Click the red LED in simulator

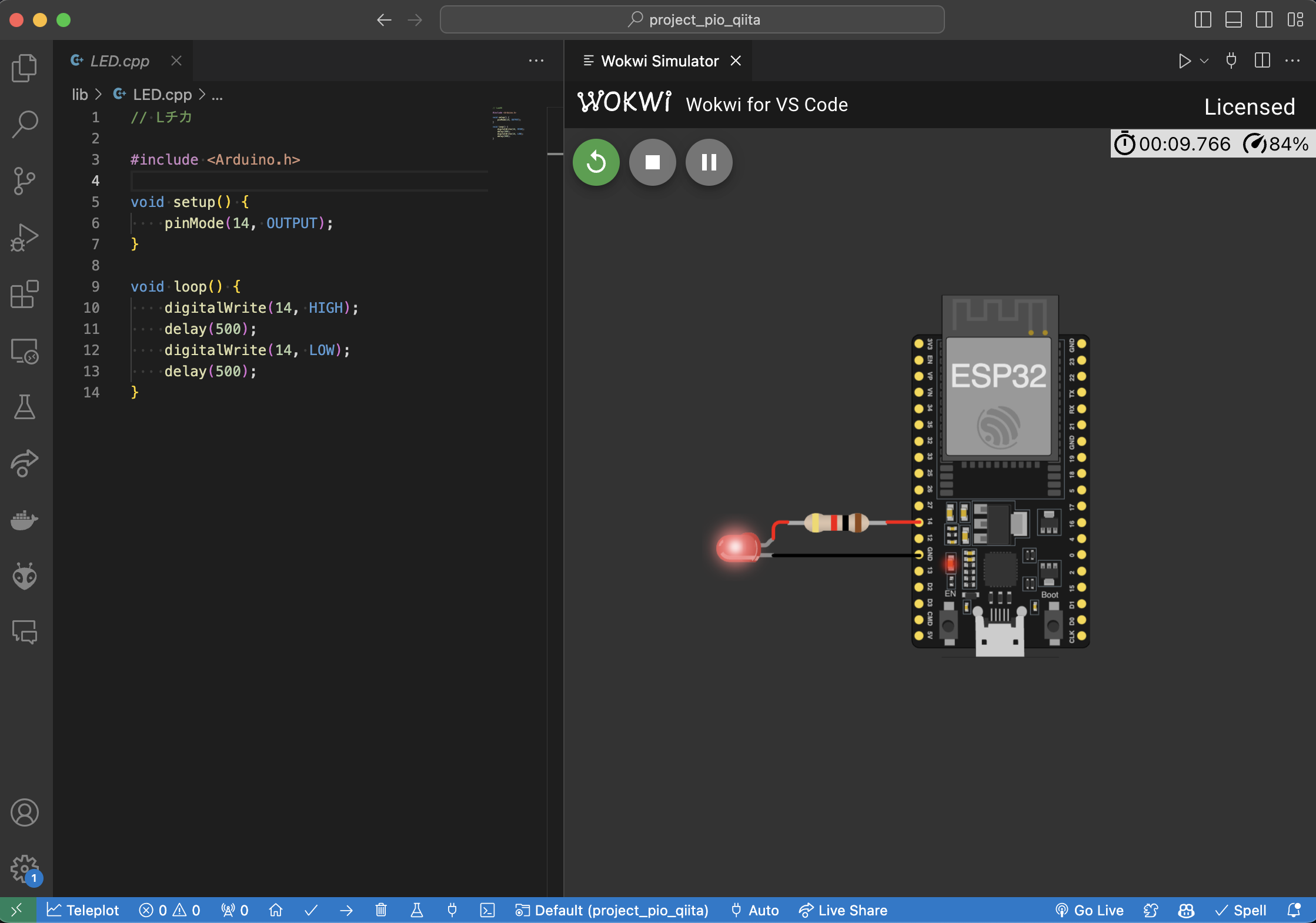coord(738,547)
